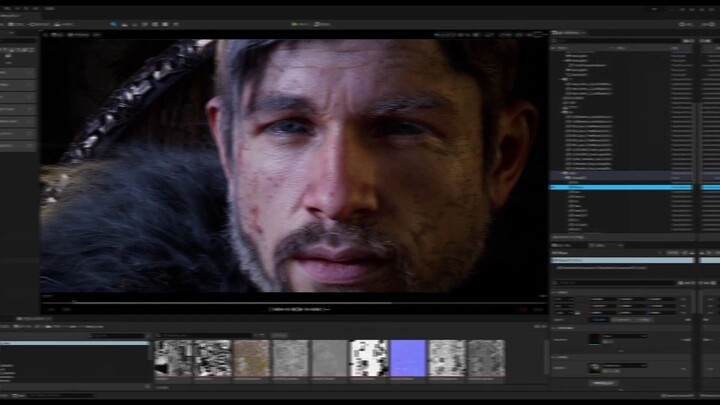Click the icon right of the blue-highlighted tool
Screen dimensions: 720x405
[x=124, y=23]
